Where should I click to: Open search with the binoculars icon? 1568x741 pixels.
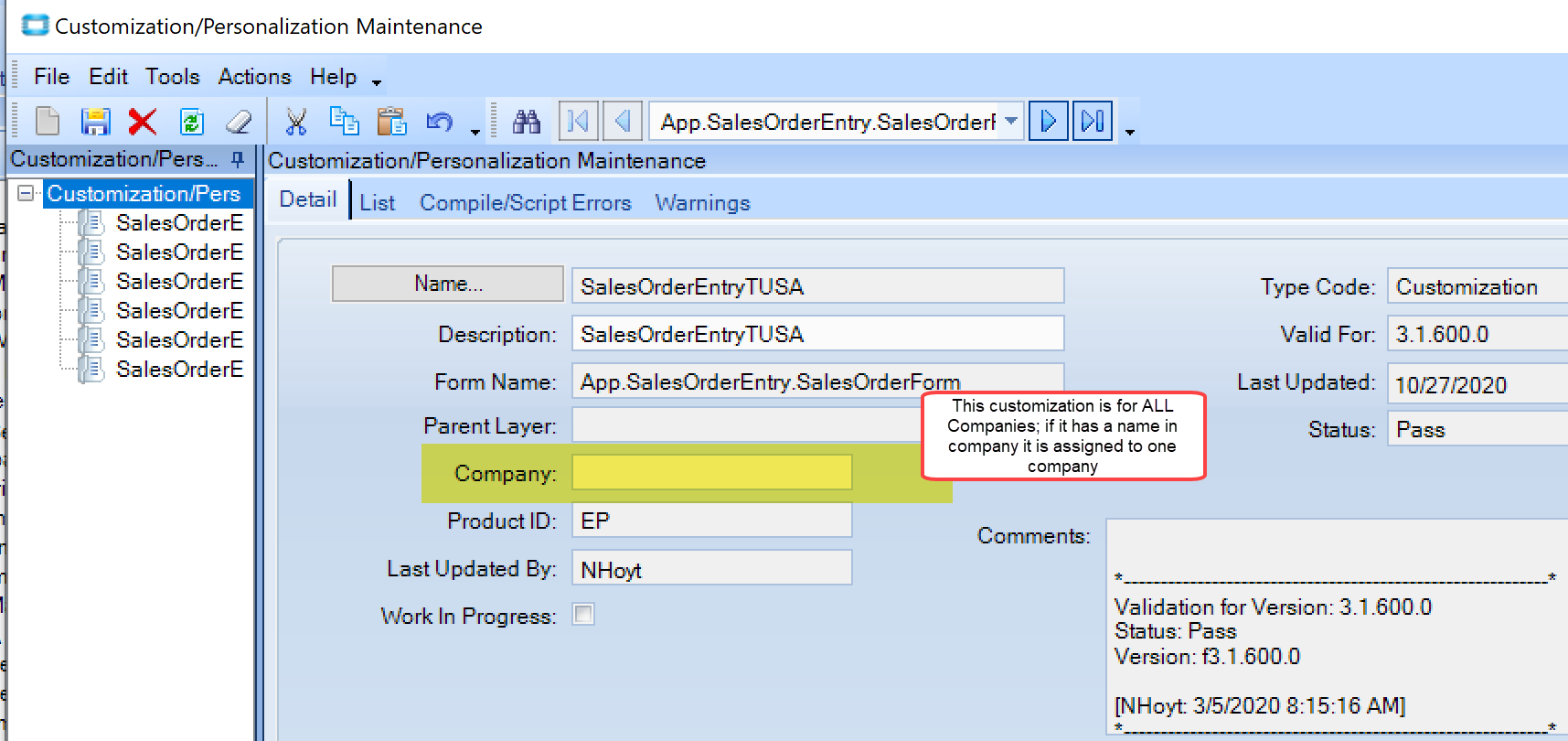(x=527, y=121)
